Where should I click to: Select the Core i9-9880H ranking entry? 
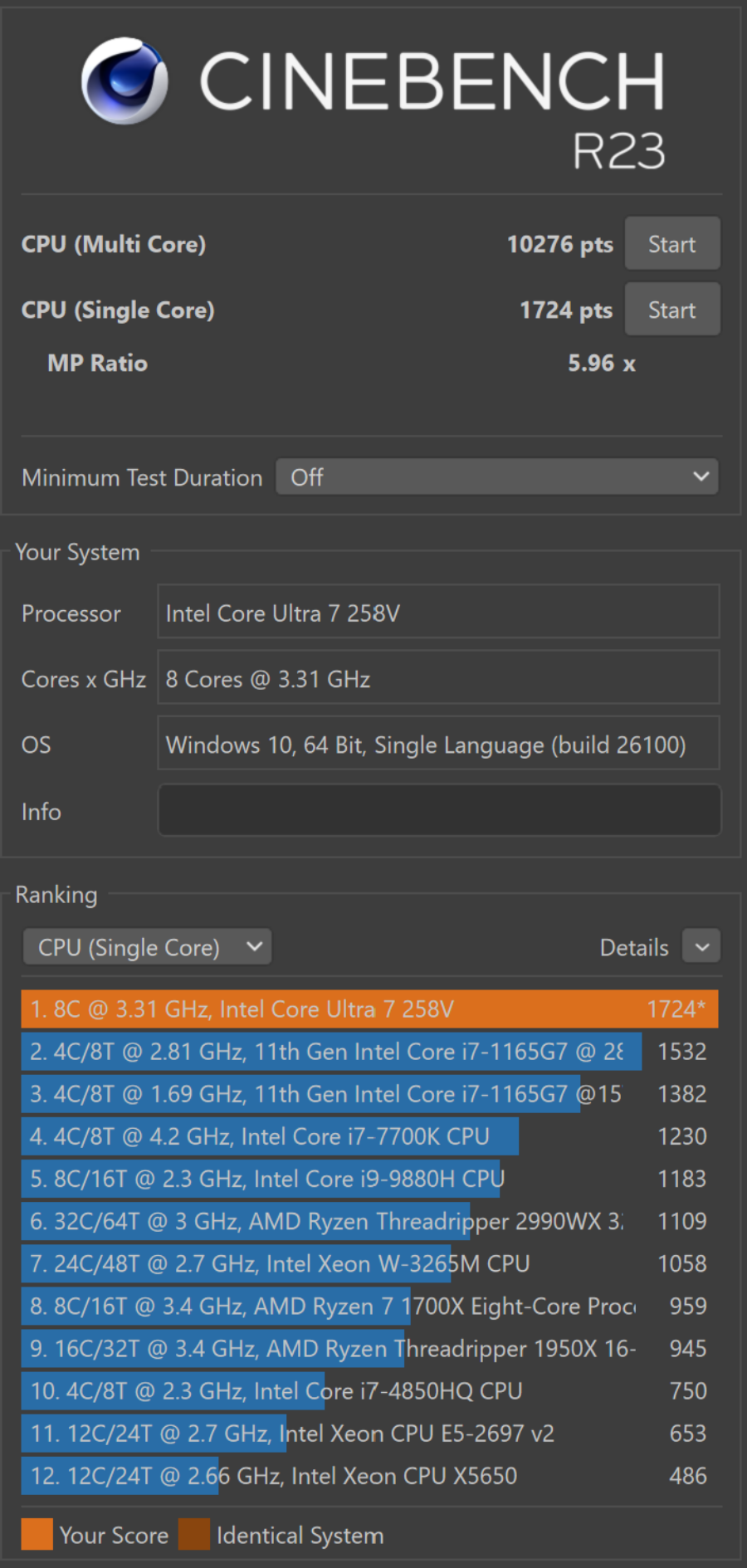pyautogui.click(x=369, y=1179)
